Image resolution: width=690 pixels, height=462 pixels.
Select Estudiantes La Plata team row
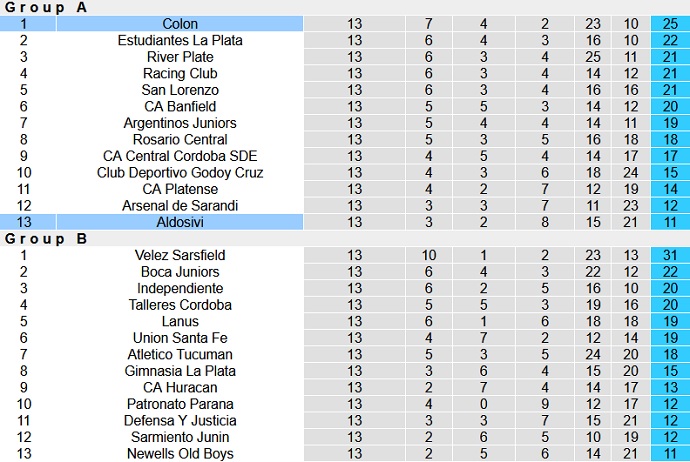coord(180,40)
